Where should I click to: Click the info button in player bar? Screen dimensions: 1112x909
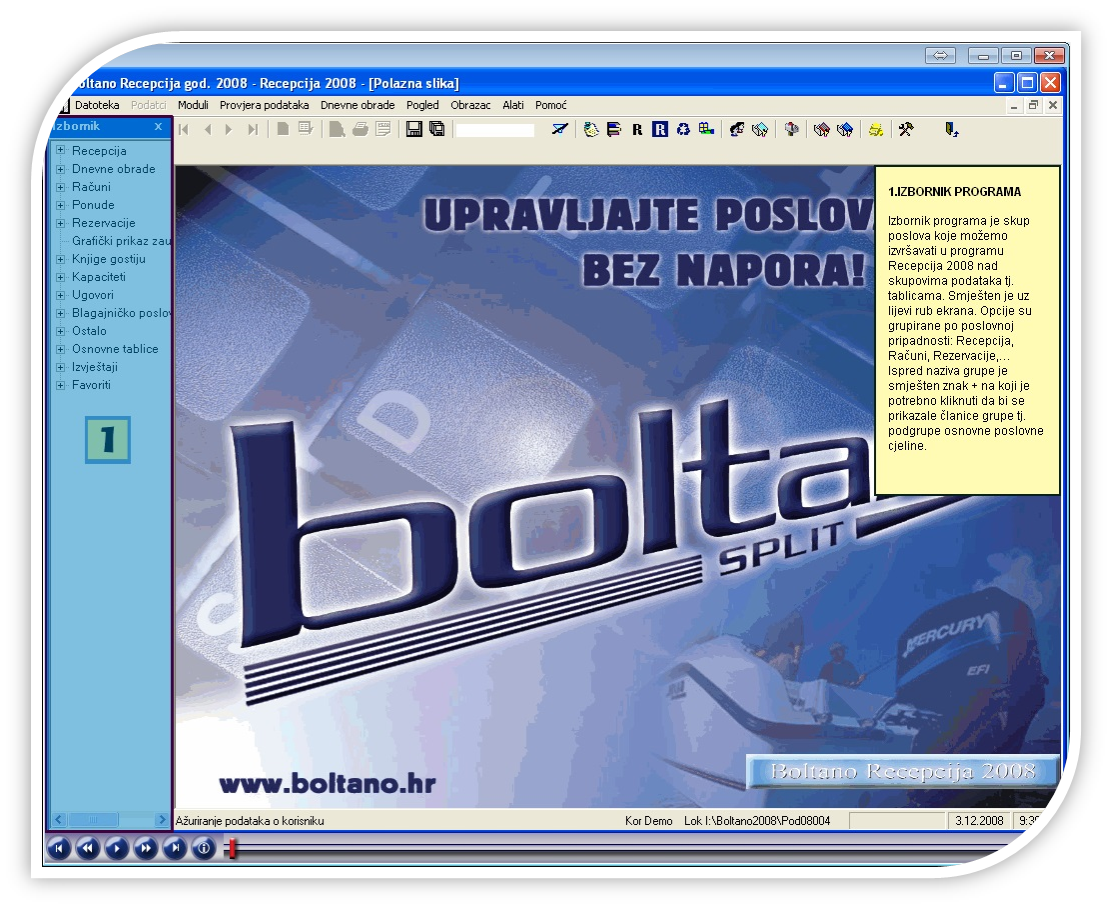tap(205, 849)
